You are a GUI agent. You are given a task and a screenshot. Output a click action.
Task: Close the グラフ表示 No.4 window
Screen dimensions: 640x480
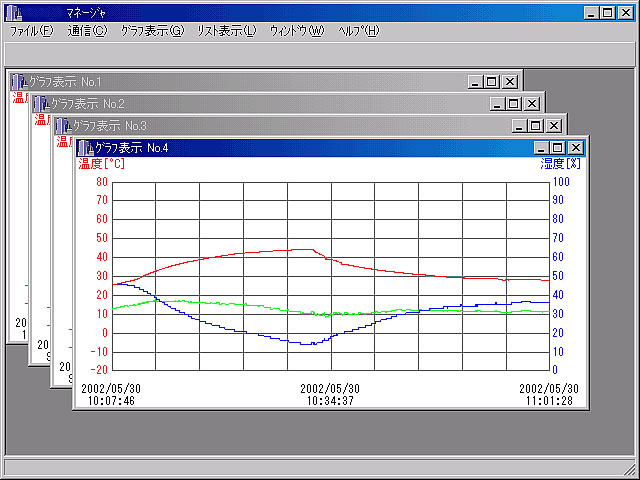pos(575,148)
